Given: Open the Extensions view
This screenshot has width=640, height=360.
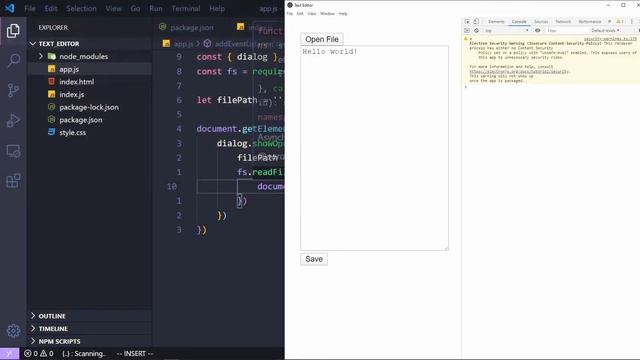Looking at the screenshot, I should click(13, 180).
